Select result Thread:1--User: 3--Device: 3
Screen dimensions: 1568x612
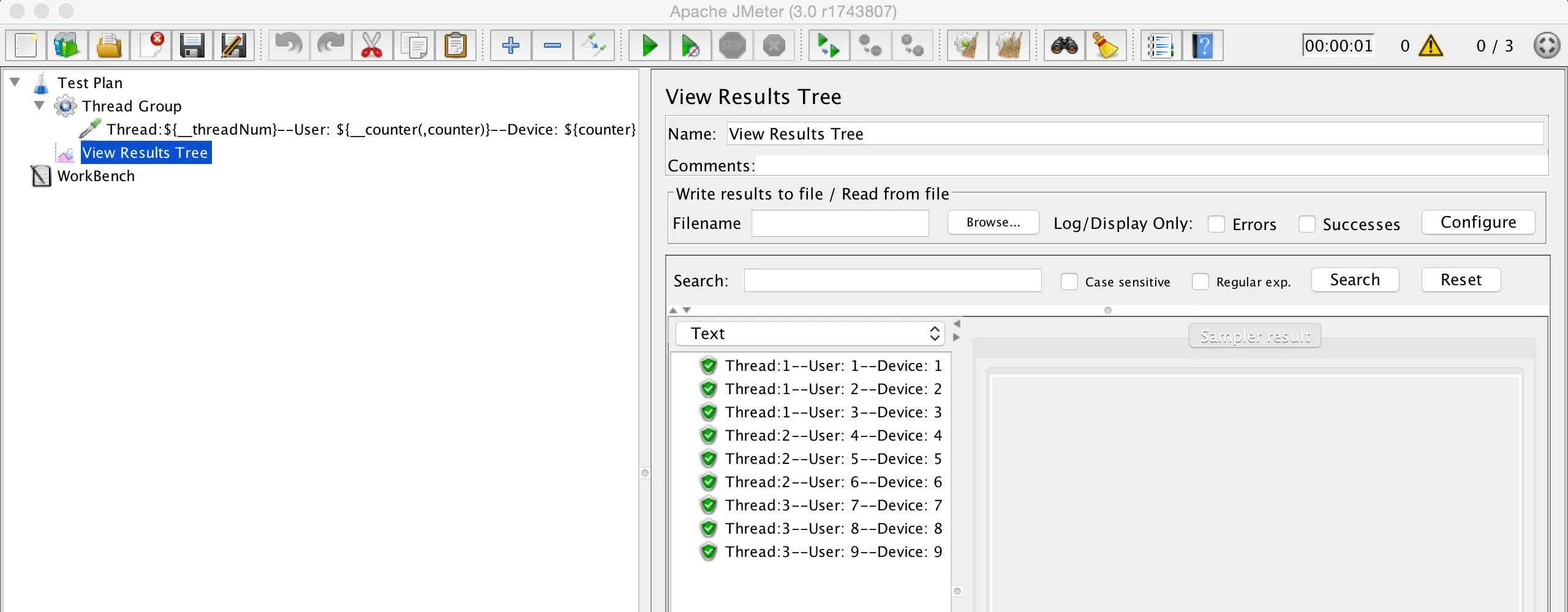[833, 412]
